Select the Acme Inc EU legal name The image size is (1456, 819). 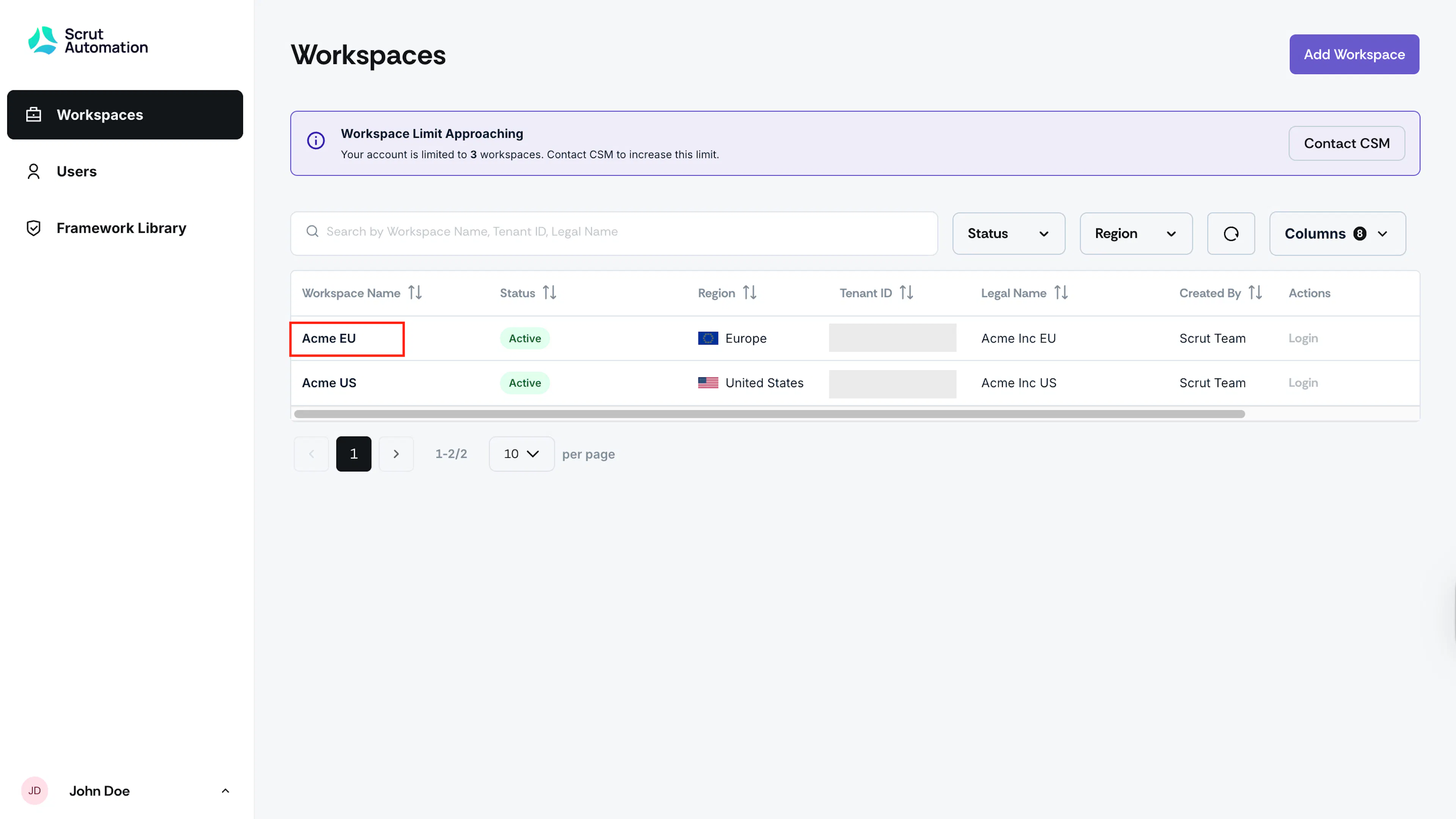click(1018, 339)
